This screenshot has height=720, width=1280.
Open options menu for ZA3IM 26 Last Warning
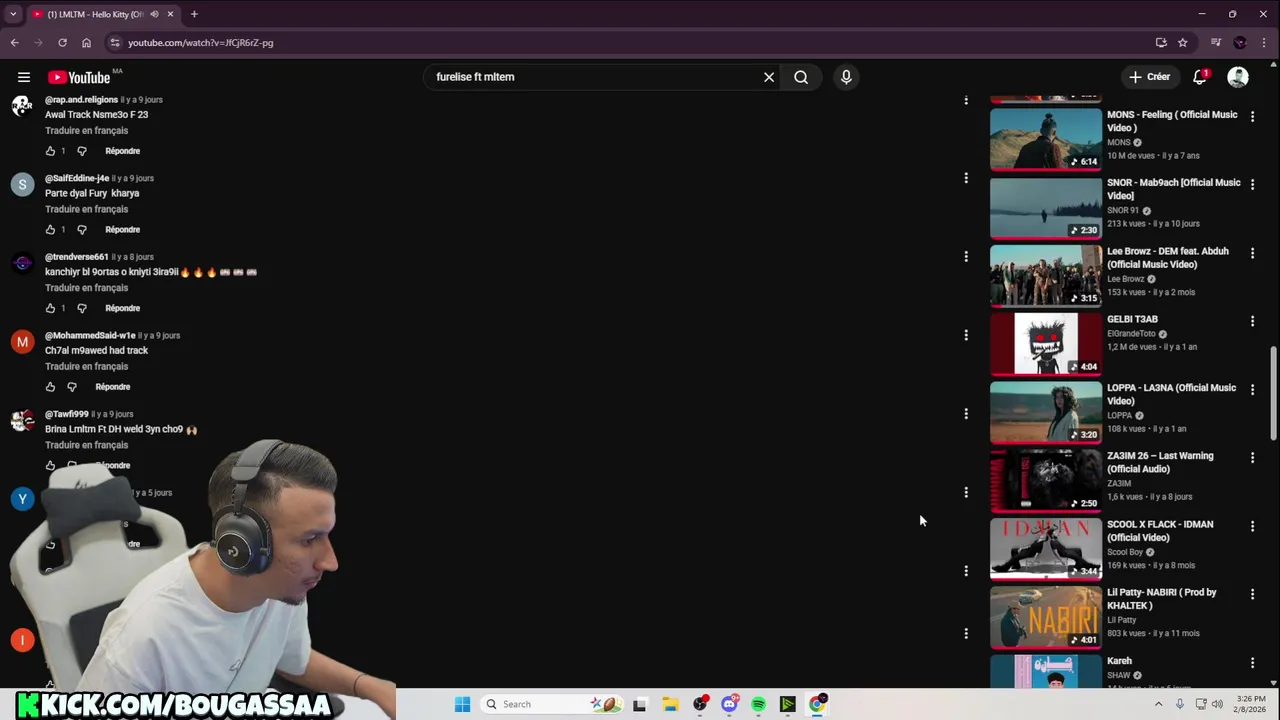point(1252,458)
